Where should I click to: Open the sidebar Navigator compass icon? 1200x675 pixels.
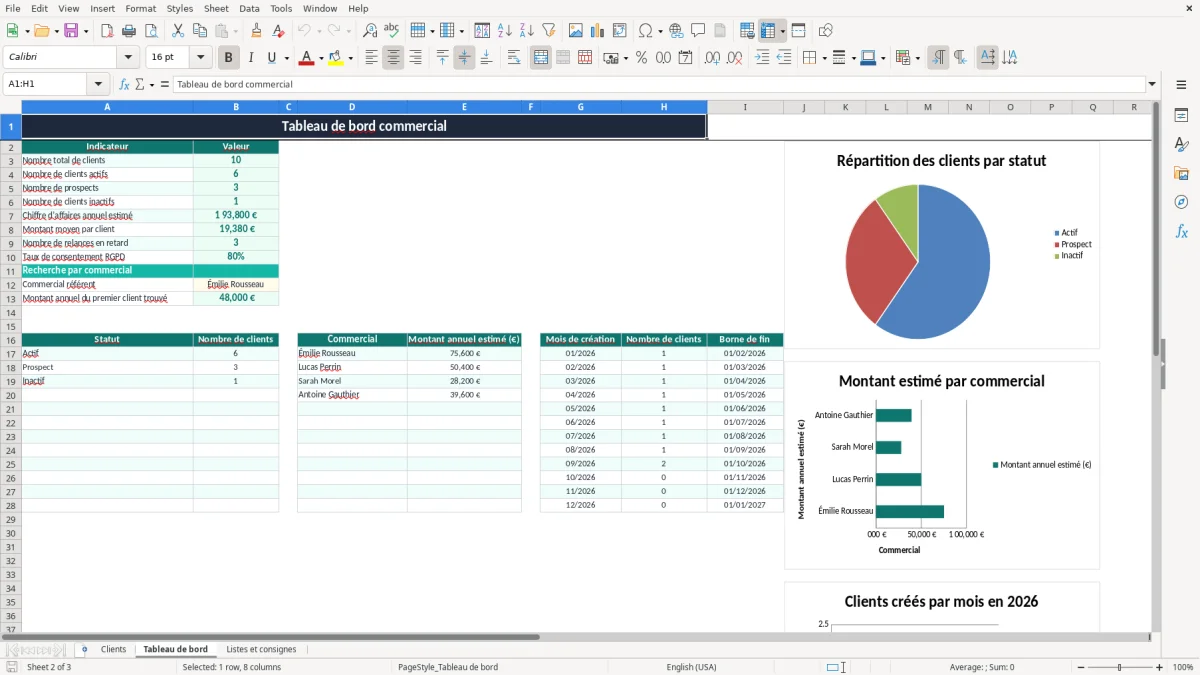click(x=1181, y=202)
